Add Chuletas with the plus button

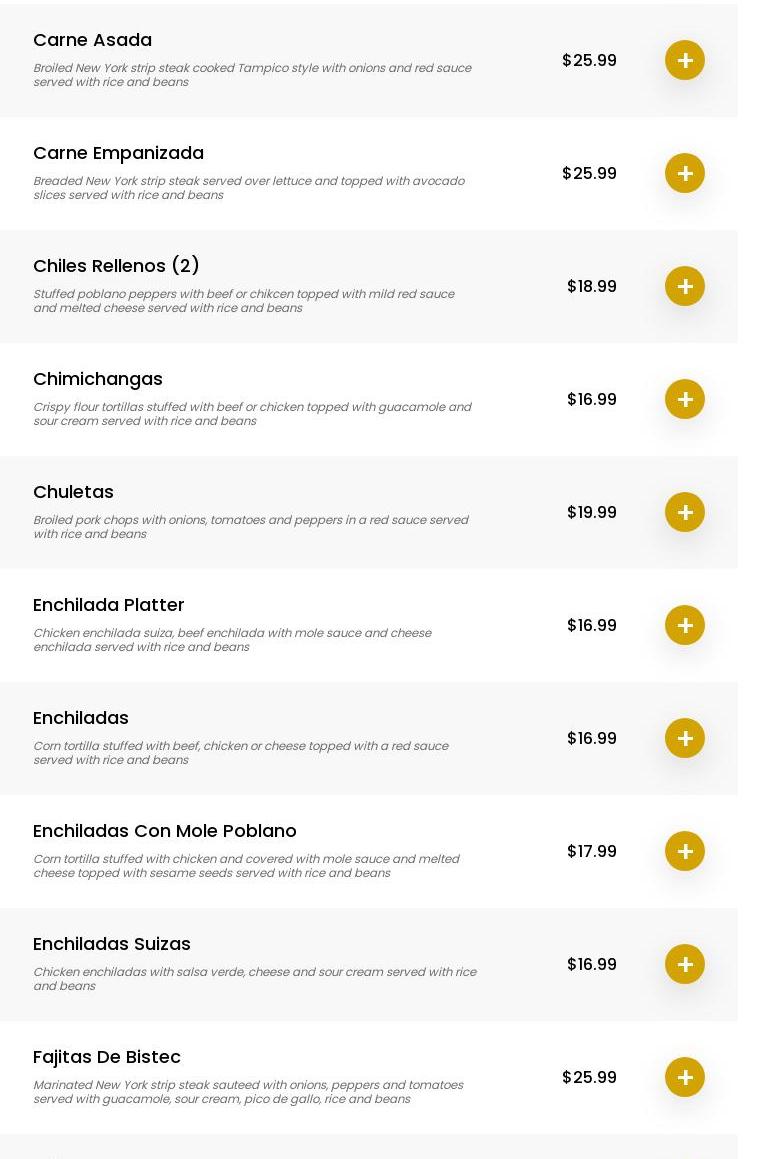tap(685, 512)
